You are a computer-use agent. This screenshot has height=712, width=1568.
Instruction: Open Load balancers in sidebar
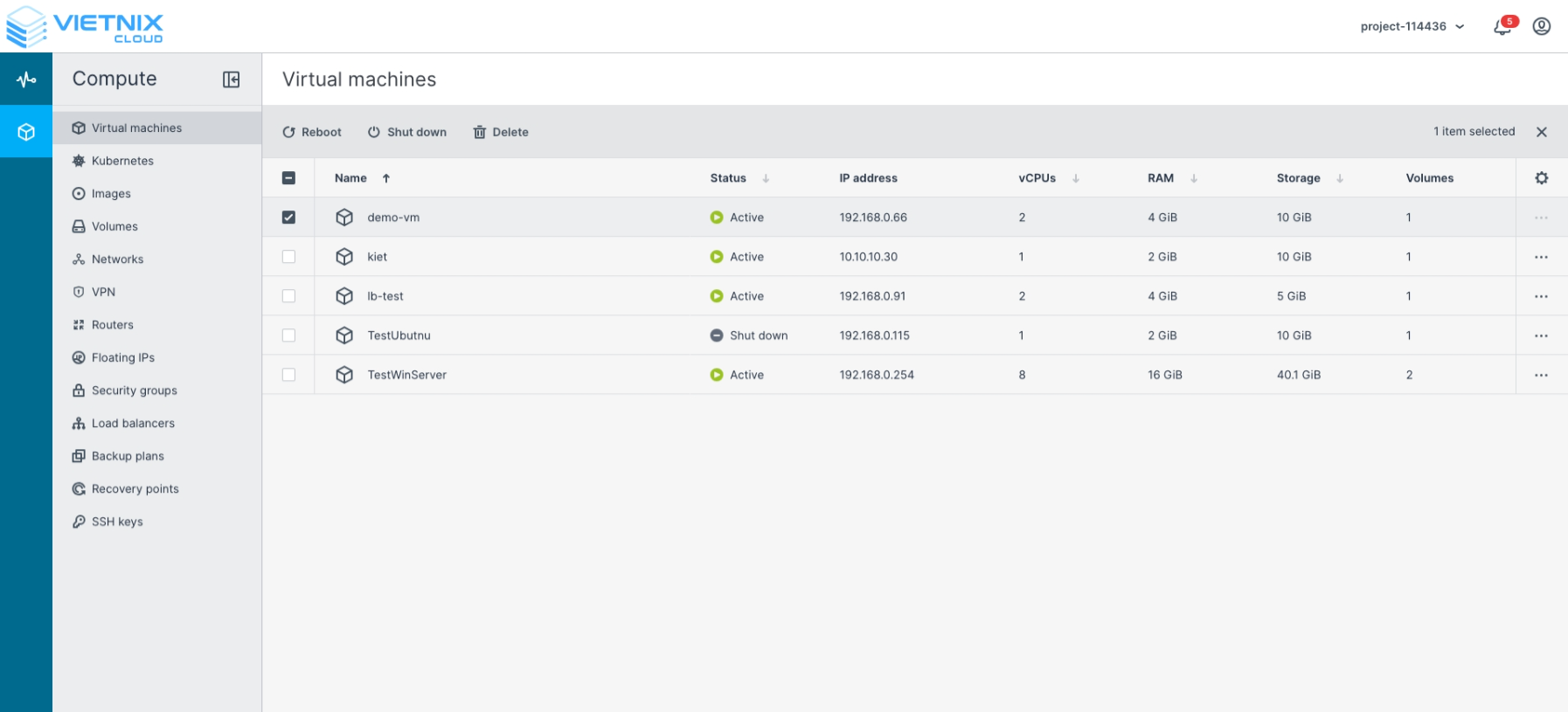click(x=157, y=423)
